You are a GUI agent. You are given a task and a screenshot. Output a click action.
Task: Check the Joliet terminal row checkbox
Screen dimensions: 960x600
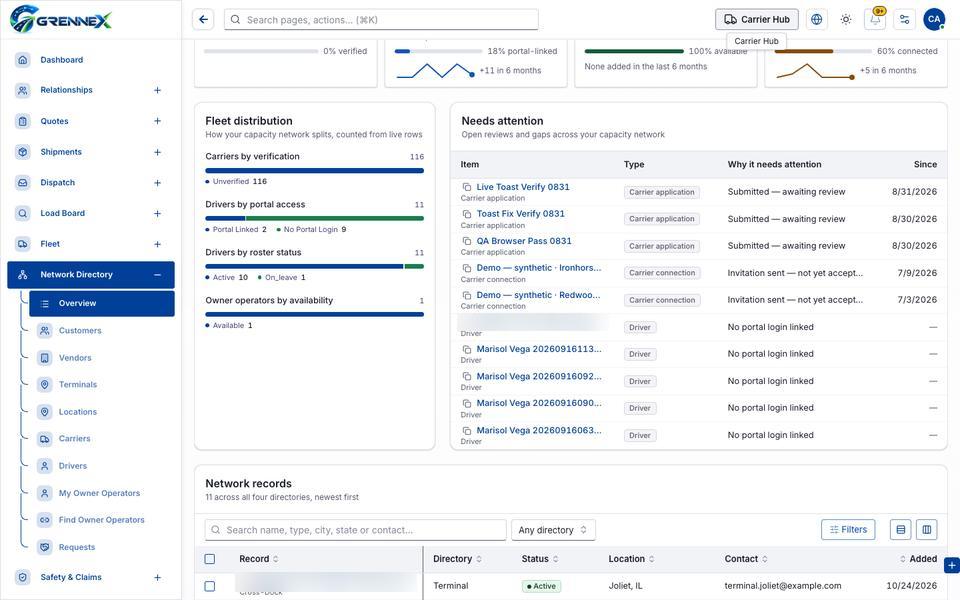point(210,586)
